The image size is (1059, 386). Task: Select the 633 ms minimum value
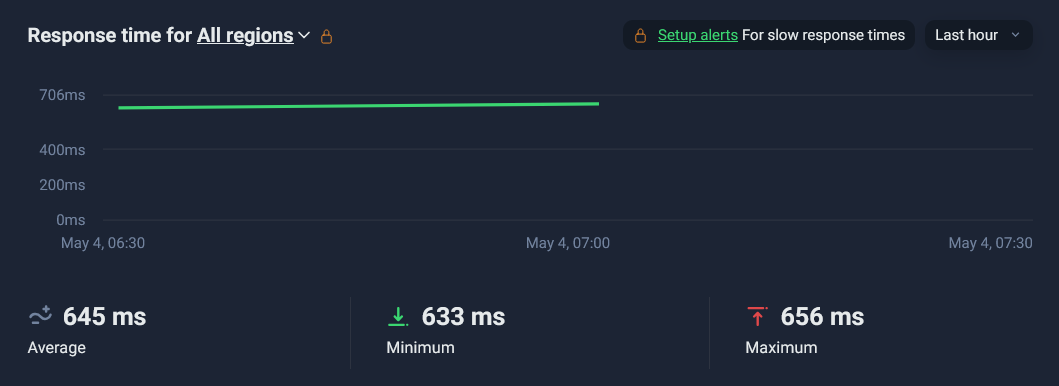pos(463,316)
